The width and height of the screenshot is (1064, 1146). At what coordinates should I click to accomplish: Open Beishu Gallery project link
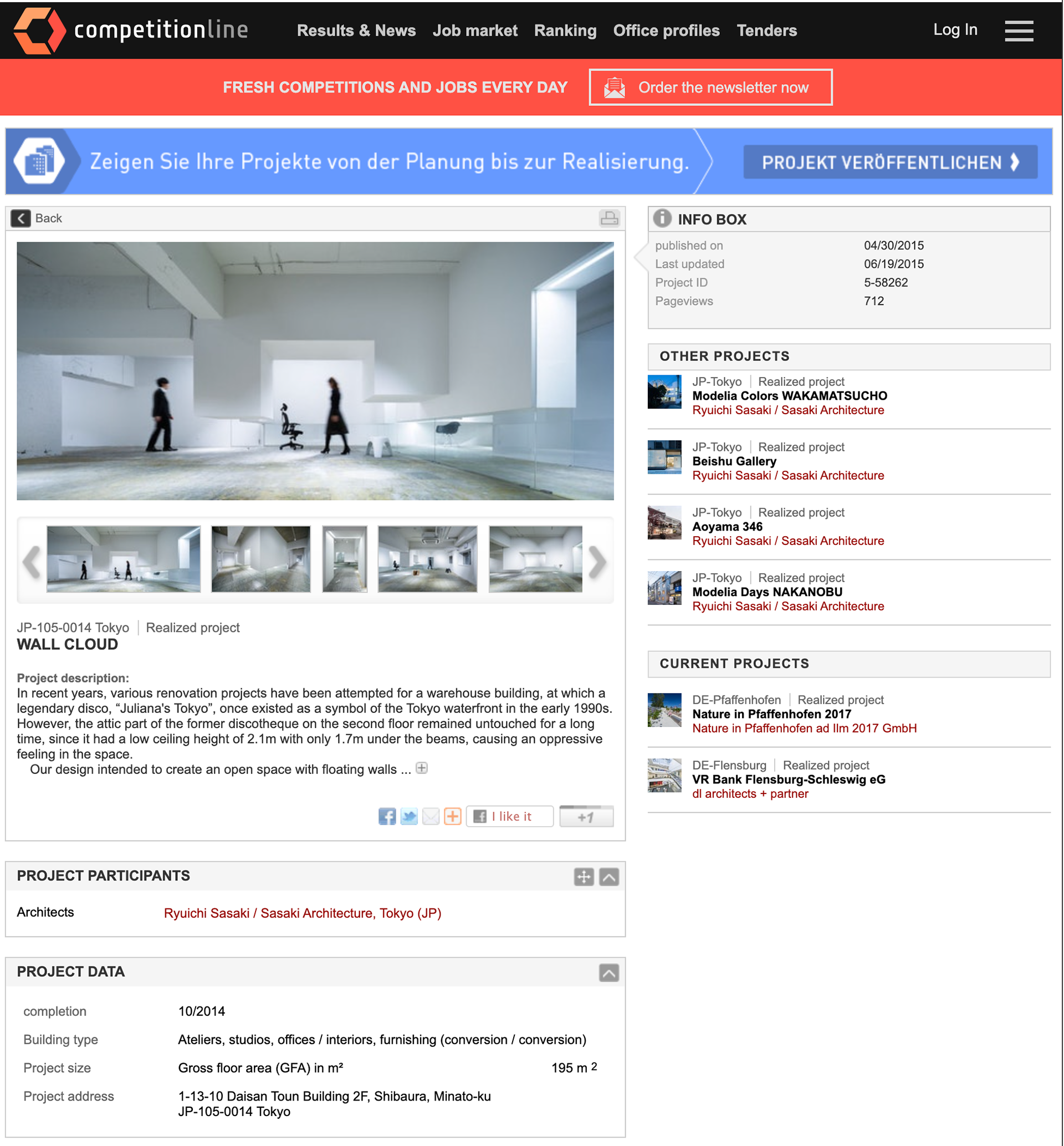point(734,461)
